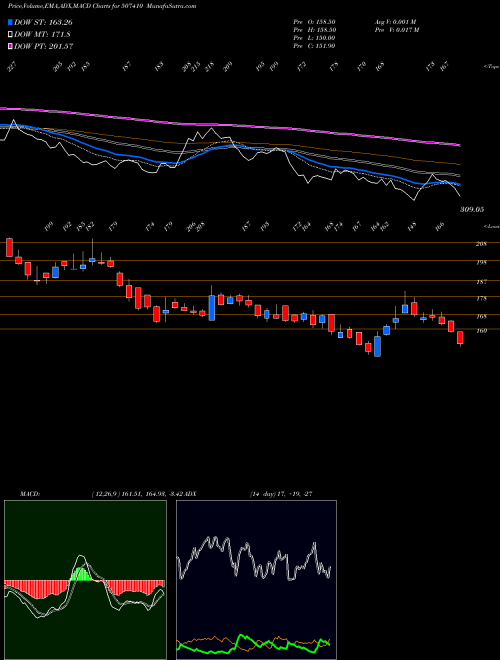Click the 227 tops label at far left
Viewport: 500px width, 660px height.
point(12,67)
